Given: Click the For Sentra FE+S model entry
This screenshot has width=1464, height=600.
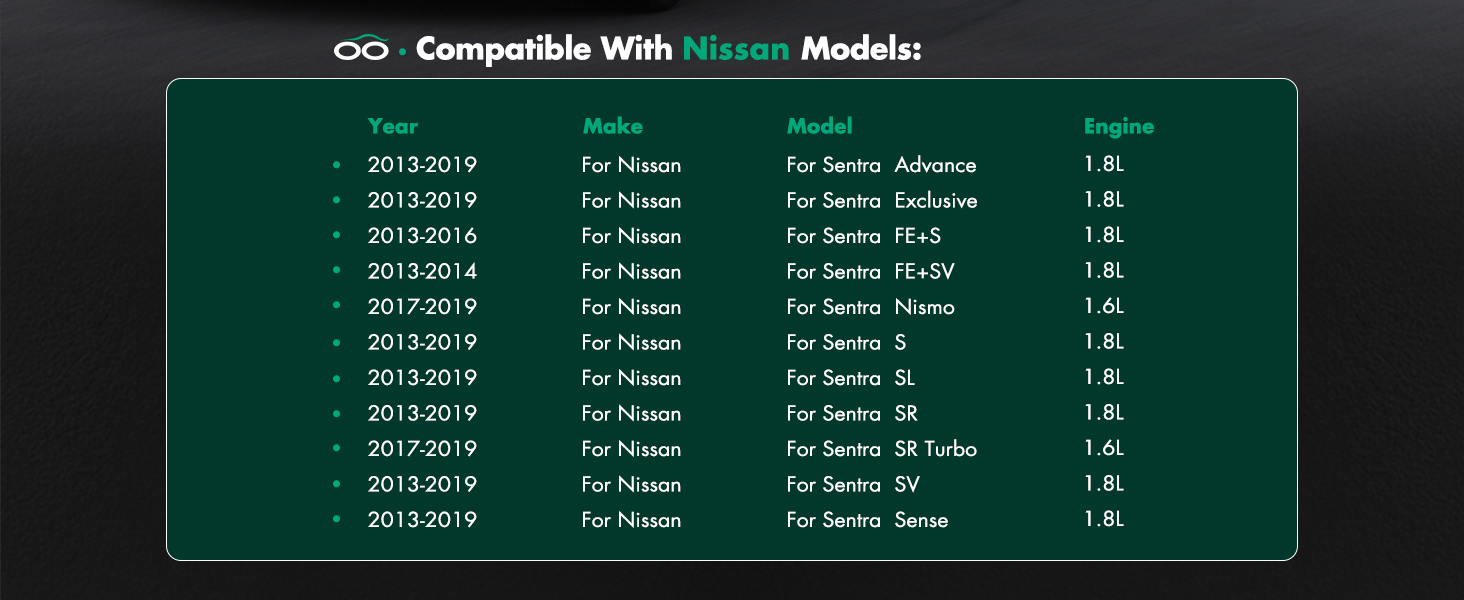Looking at the screenshot, I should pos(864,236).
